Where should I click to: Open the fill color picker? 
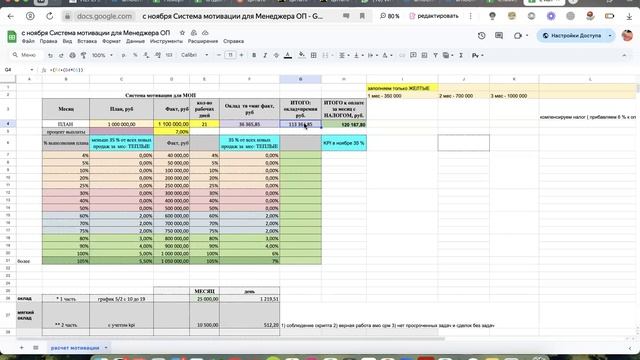click(x=302, y=55)
